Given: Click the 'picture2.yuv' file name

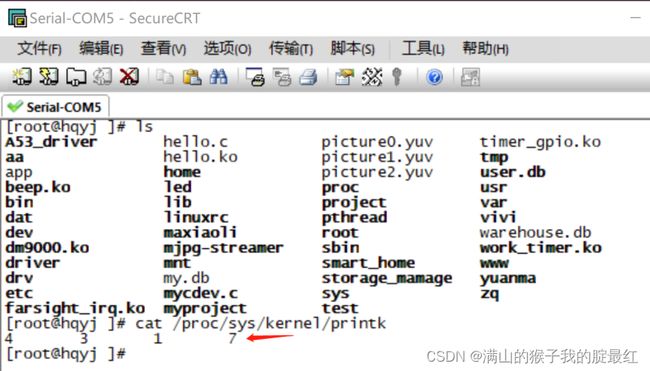Looking at the screenshot, I should tap(377, 172).
